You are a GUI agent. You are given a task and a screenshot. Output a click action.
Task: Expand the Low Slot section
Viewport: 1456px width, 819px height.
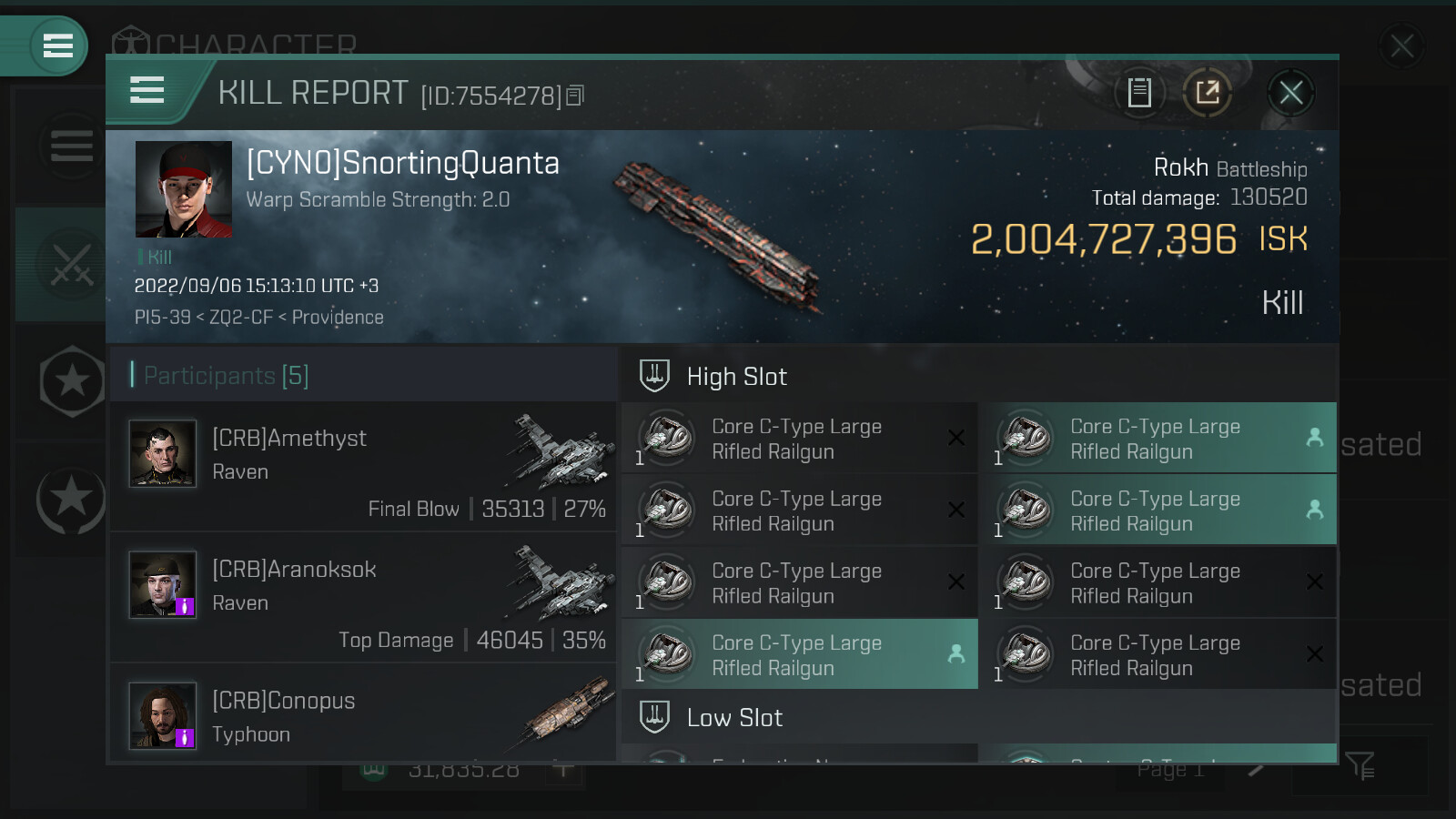click(x=734, y=718)
